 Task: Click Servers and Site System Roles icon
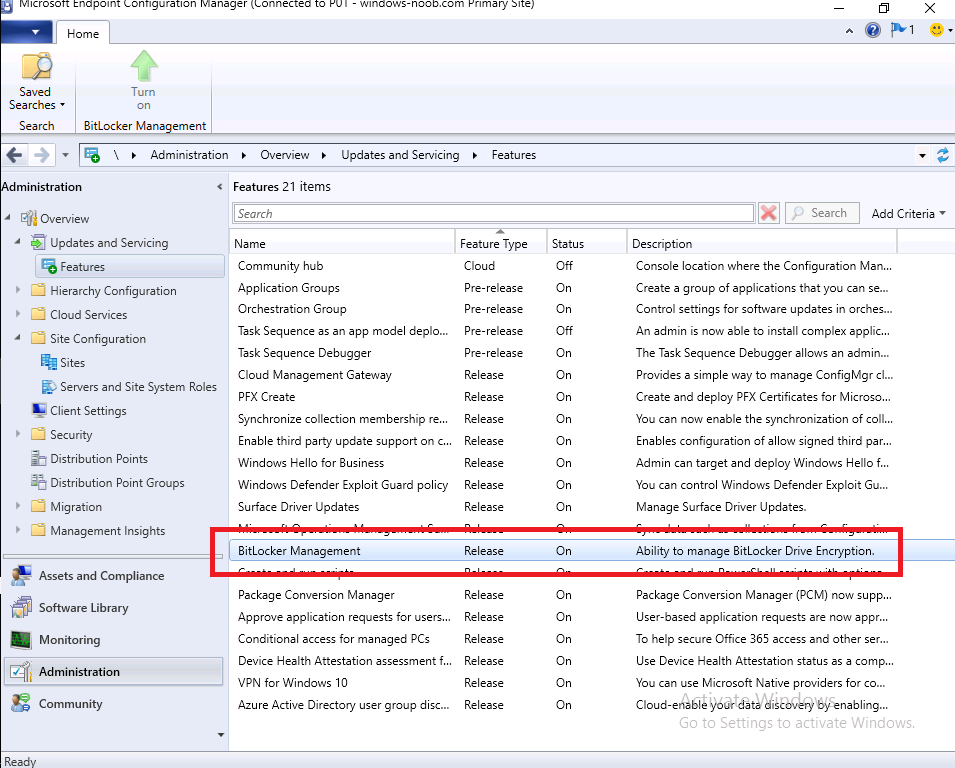pos(49,386)
